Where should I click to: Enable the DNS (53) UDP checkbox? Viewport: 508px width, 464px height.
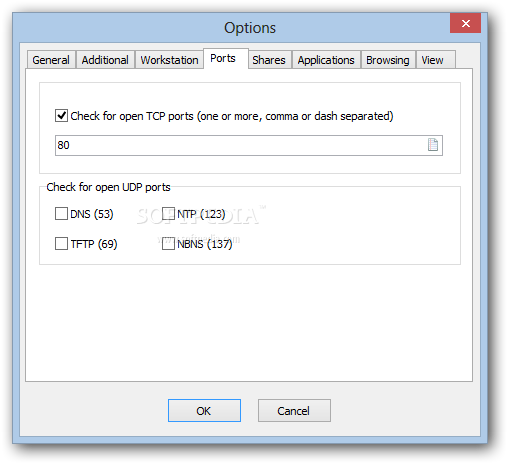(61, 214)
